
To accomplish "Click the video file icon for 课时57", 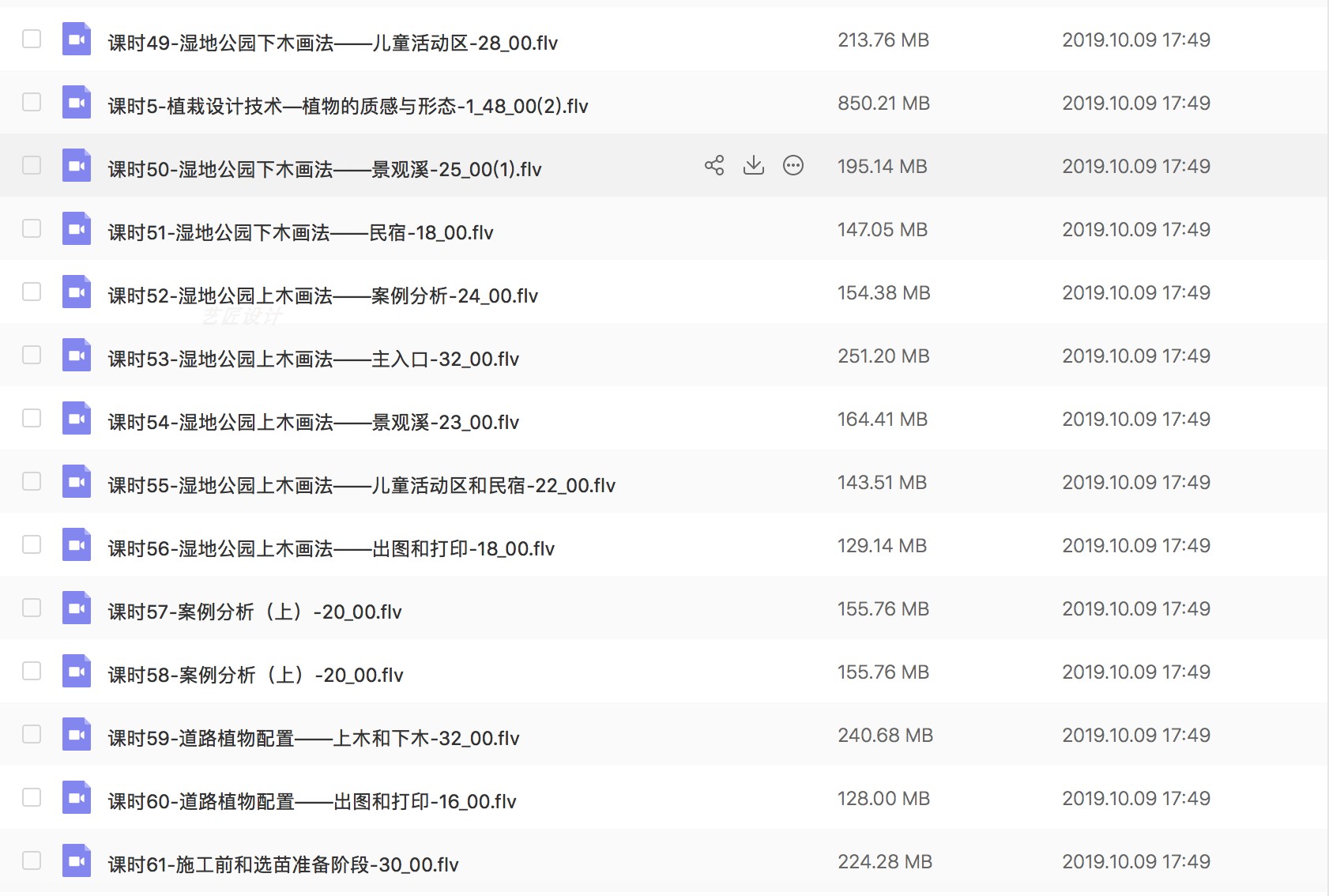I will click(77, 608).
